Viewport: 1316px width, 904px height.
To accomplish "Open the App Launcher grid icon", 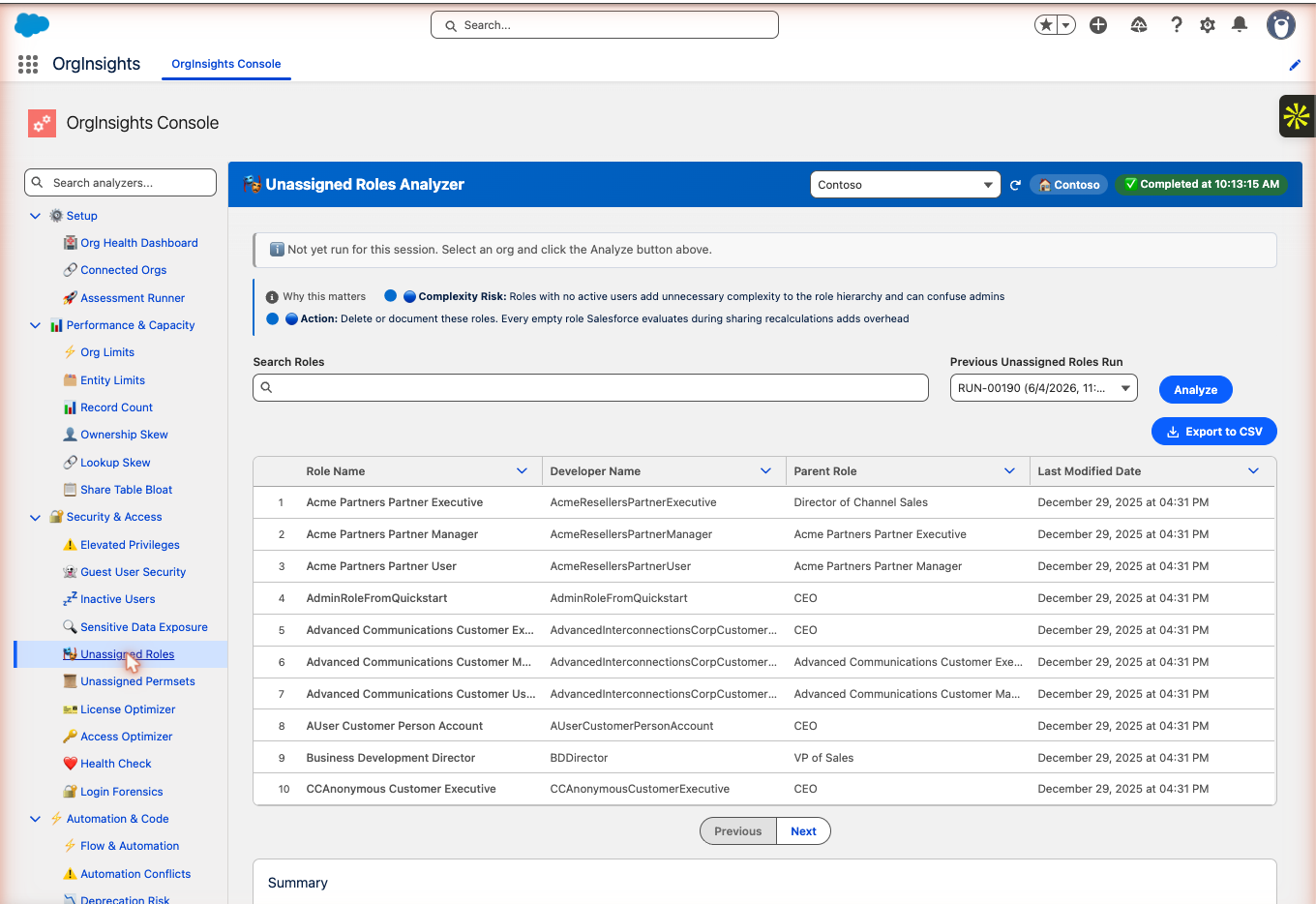I will point(28,64).
